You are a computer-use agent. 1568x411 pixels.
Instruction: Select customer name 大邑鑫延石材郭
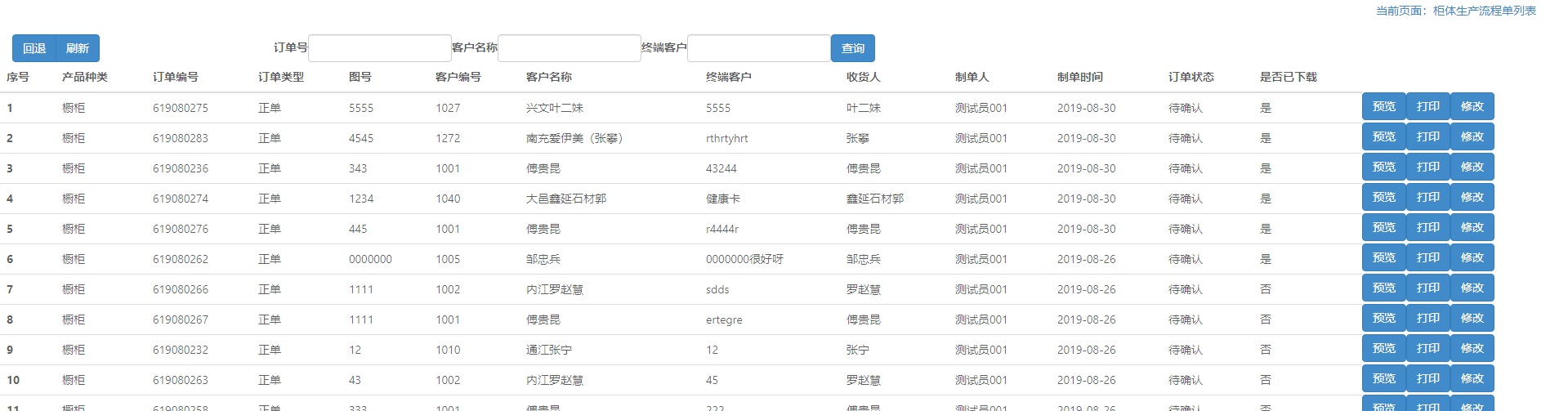click(x=566, y=199)
